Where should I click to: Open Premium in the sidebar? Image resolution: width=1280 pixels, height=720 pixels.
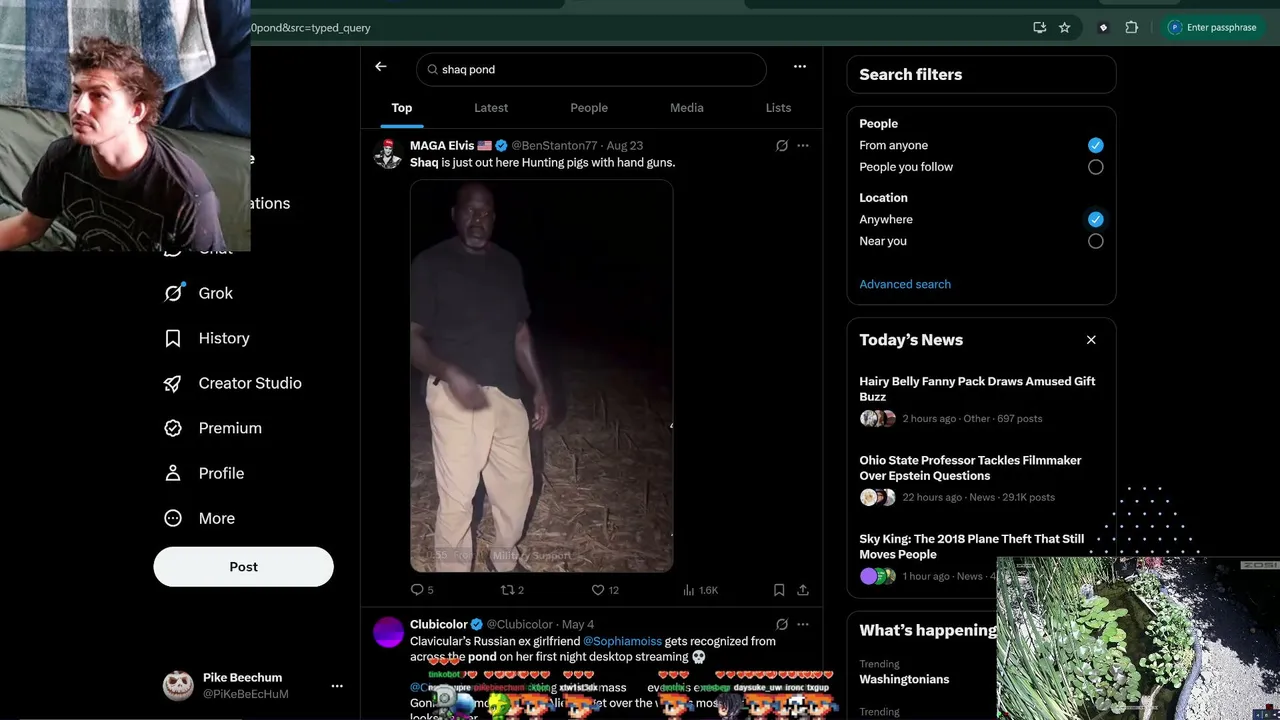pyautogui.click(x=213, y=428)
